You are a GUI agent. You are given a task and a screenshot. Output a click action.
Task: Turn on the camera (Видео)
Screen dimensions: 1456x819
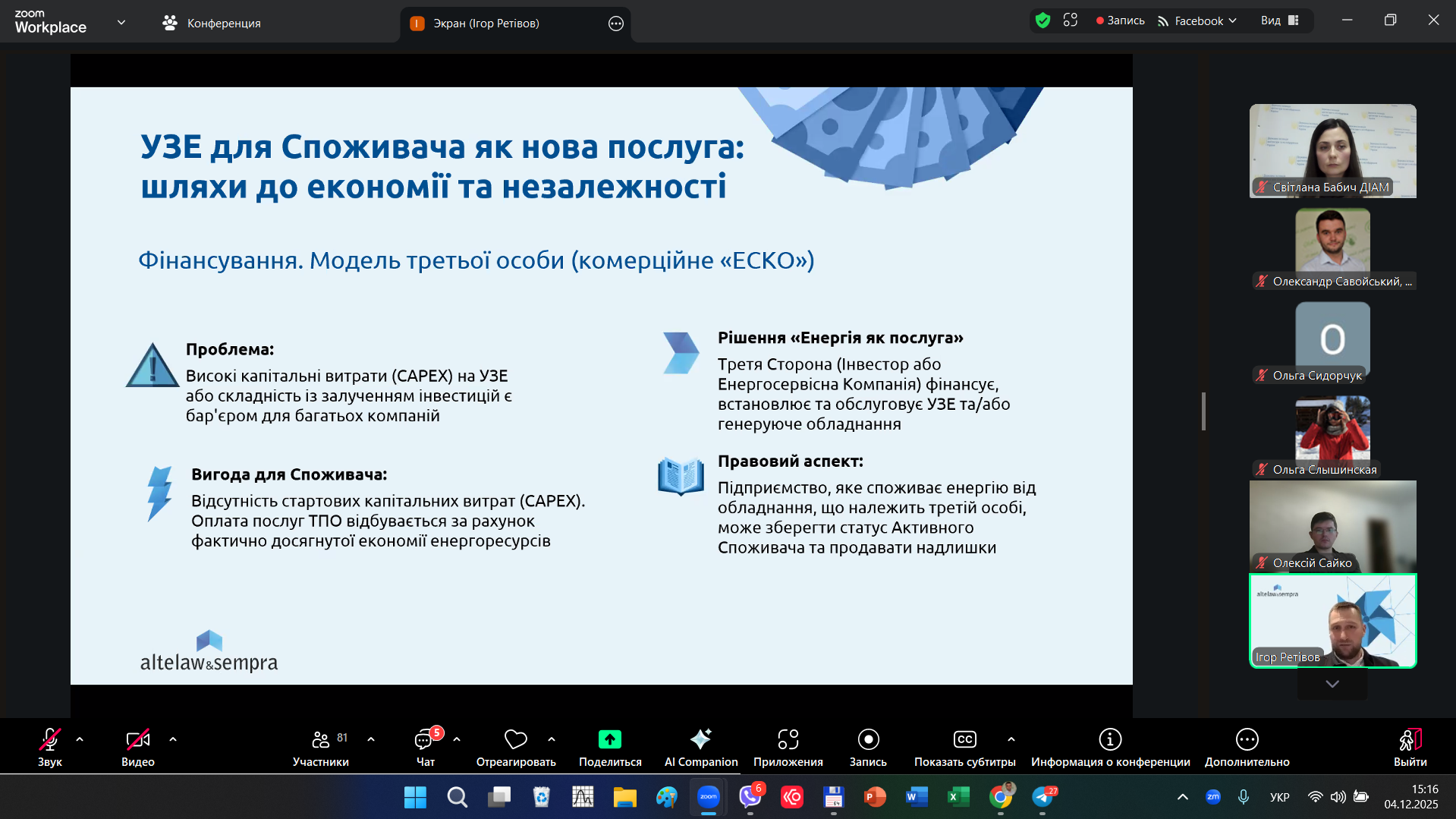click(138, 747)
